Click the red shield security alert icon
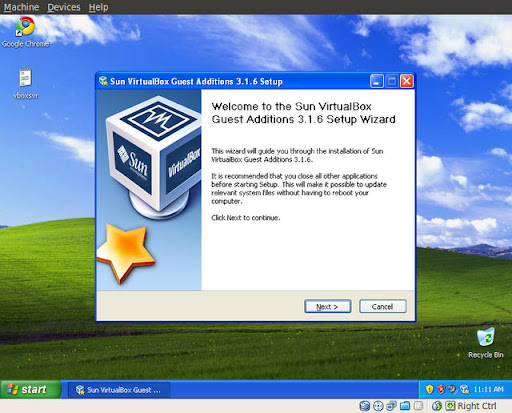 click(441, 389)
